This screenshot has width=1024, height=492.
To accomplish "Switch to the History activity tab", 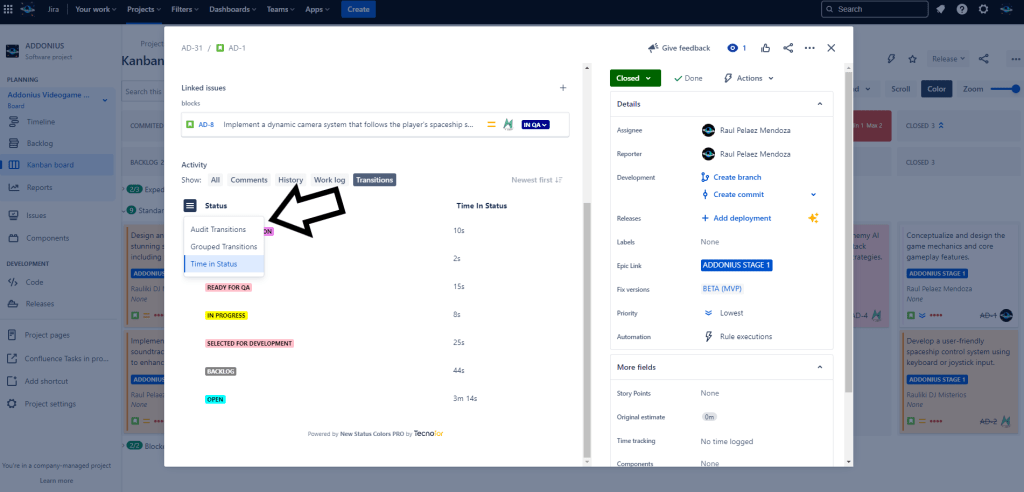I will pyautogui.click(x=290, y=180).
